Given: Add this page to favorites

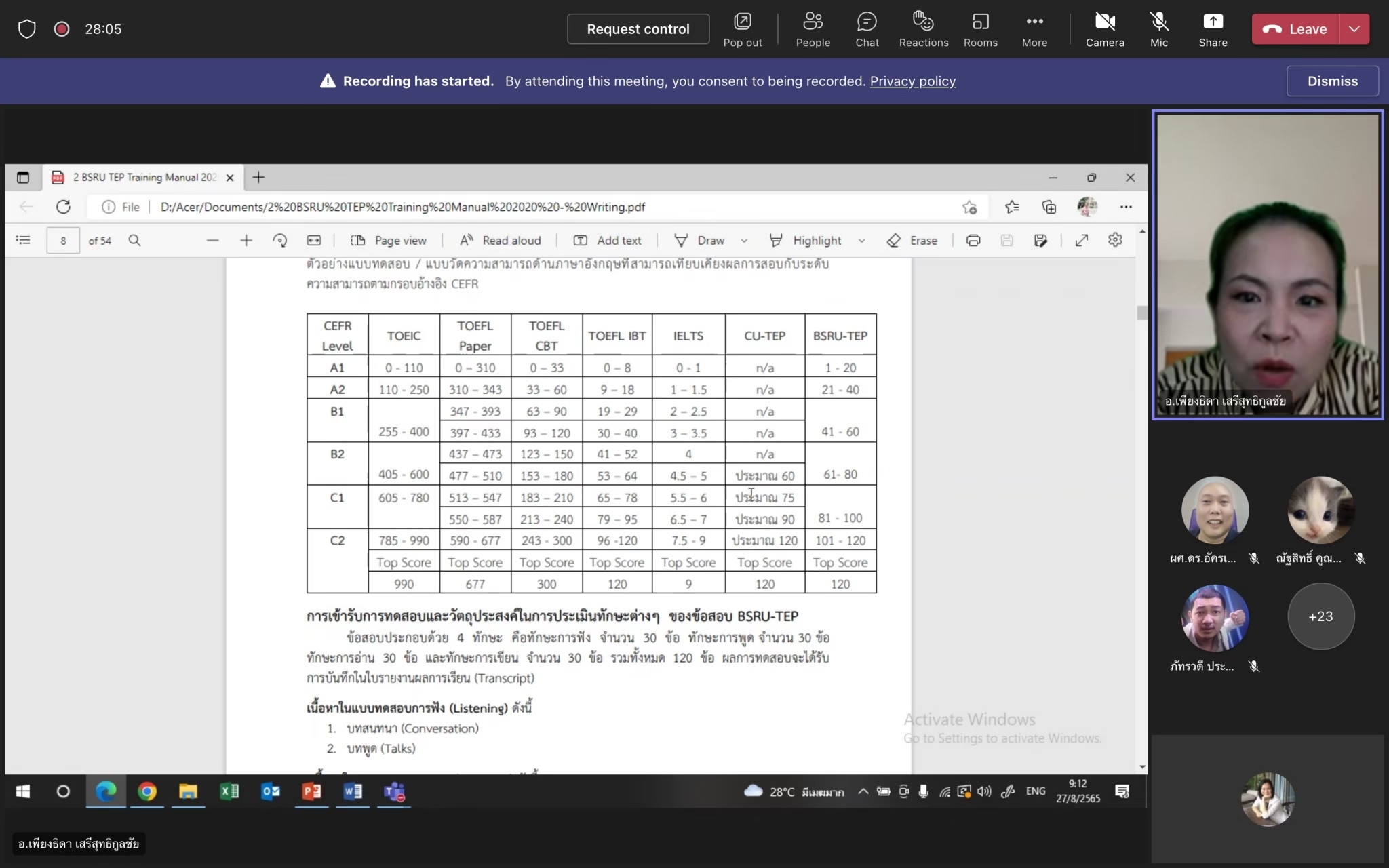Looking at the screenshot, I should (969, 207).
